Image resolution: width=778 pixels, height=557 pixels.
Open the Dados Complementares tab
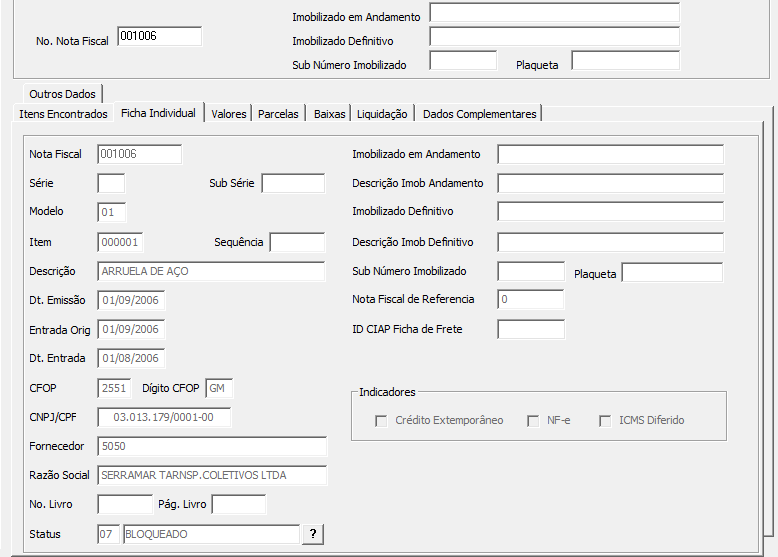point(480,114)
